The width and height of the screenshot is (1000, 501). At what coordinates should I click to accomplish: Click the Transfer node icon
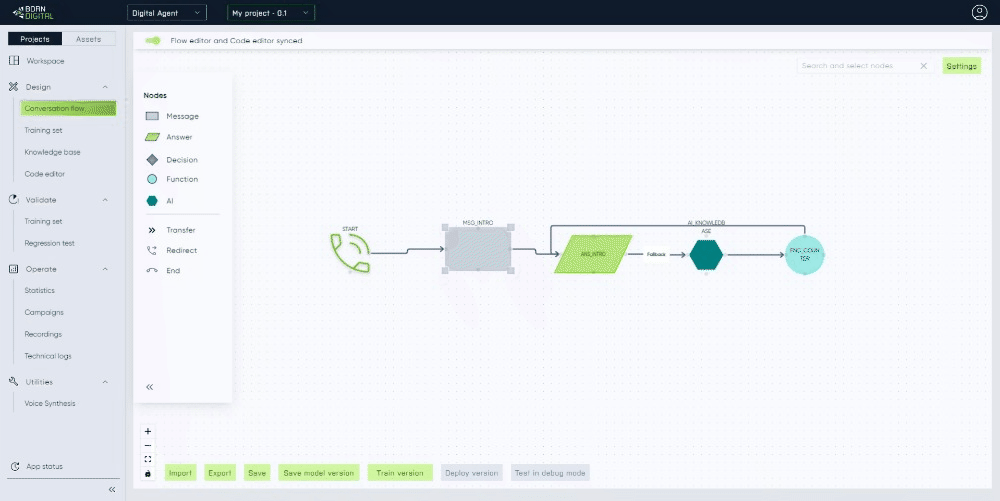point(152,230)
